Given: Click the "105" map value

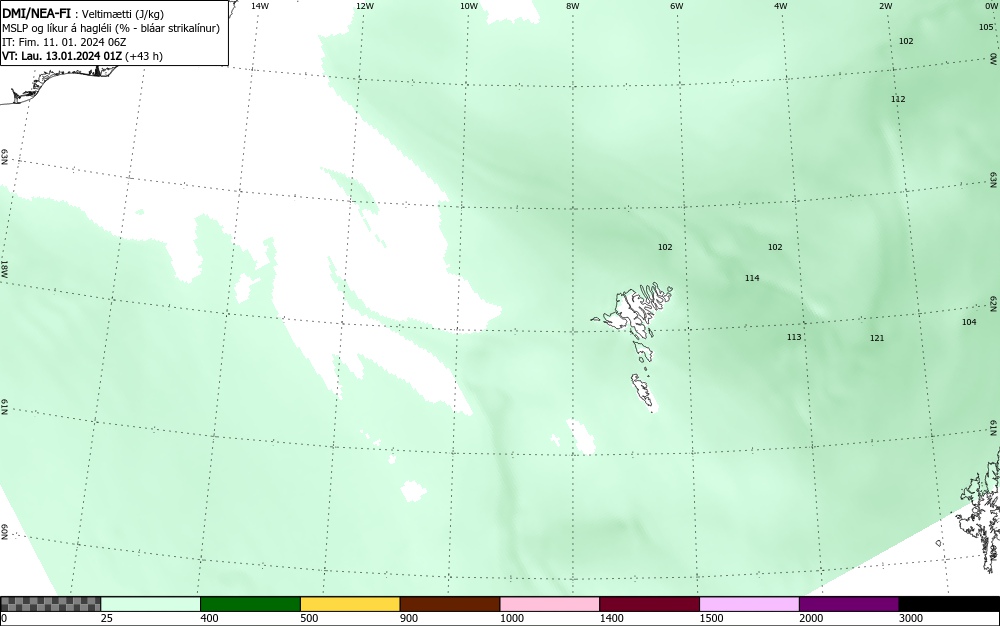Looking at the screenshot, I should (x=986, y=27).
